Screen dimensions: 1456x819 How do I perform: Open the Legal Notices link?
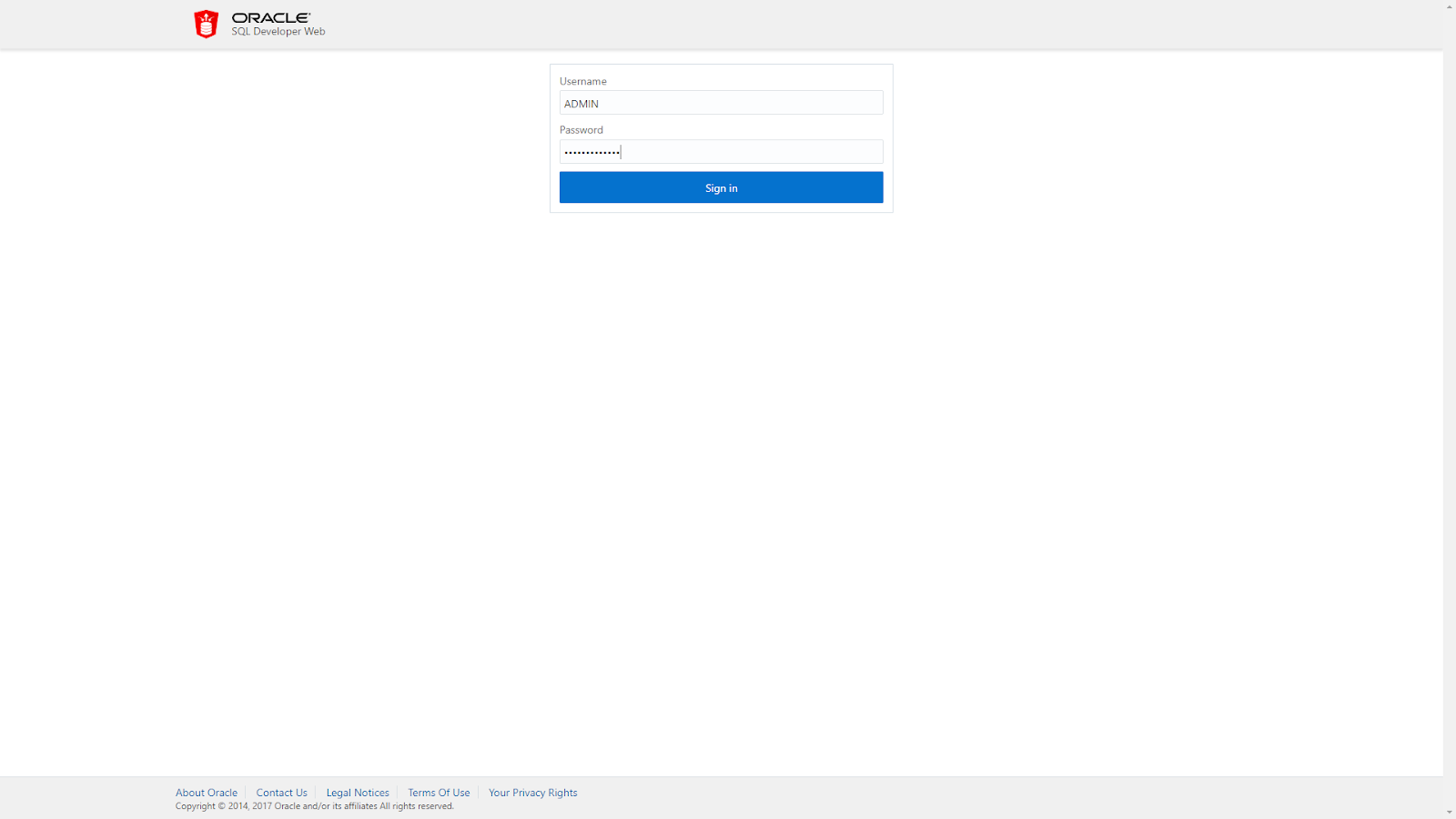click(358, 792)
